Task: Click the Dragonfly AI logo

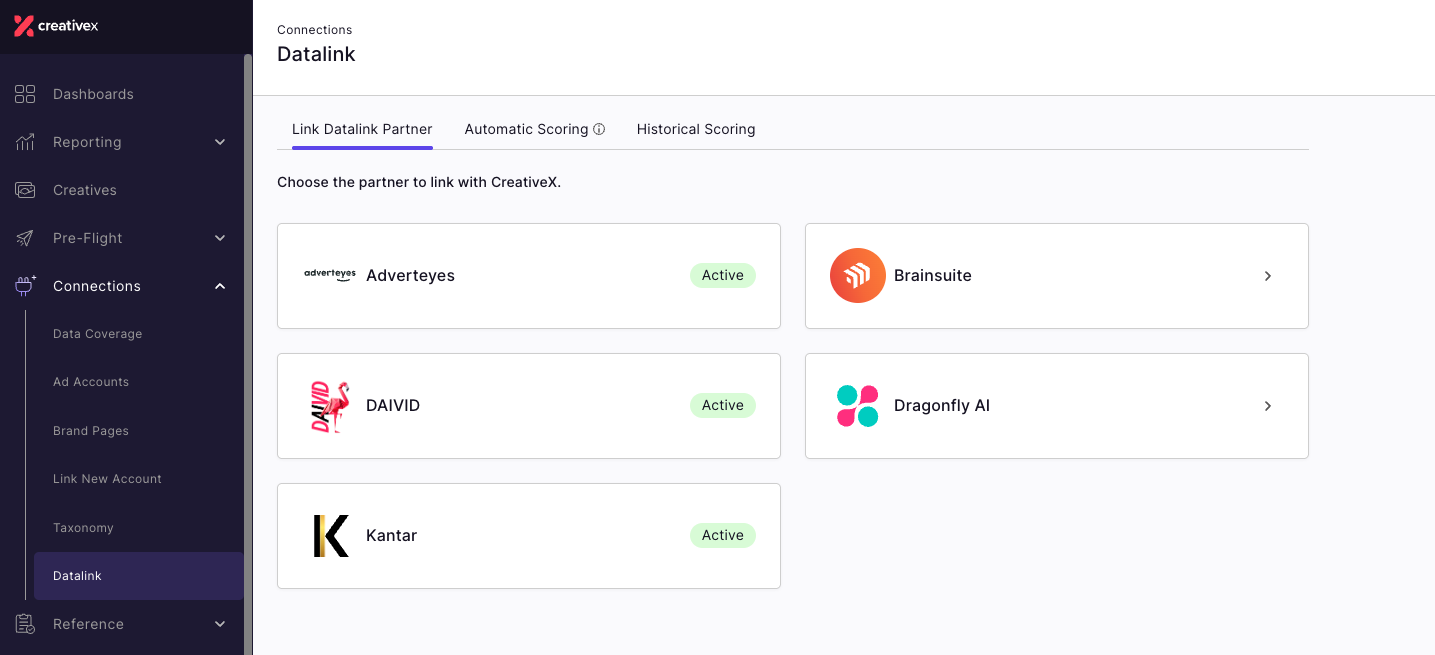Action: click(858, 406)
